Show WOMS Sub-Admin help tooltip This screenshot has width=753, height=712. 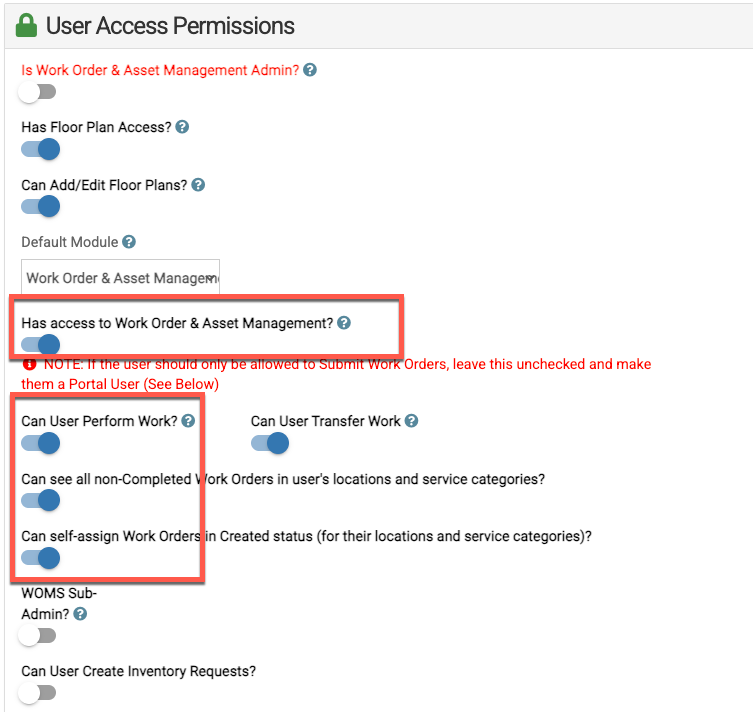(80, 614)
